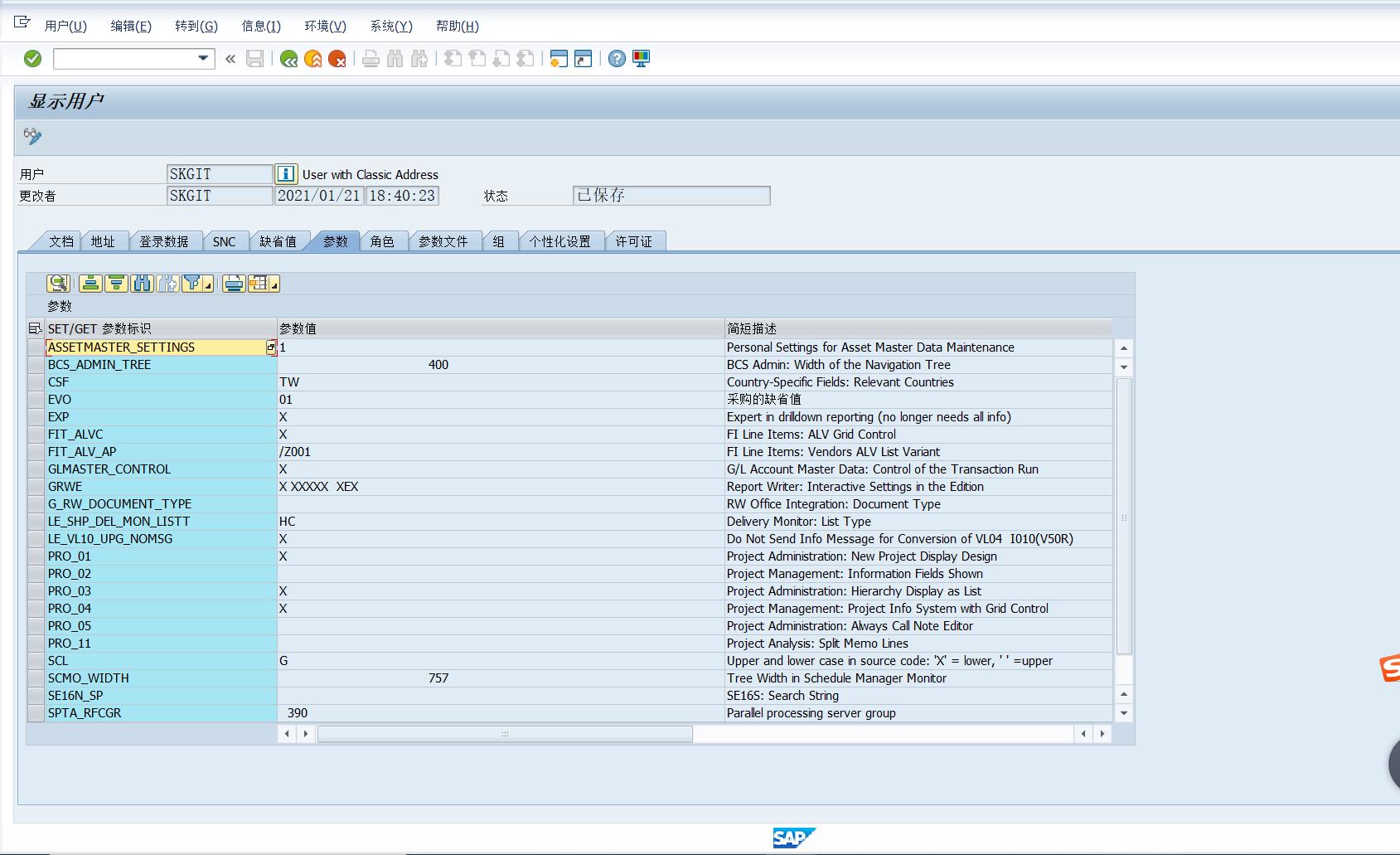Click the 用户 field containing SKGIT

tap(220, 173)
